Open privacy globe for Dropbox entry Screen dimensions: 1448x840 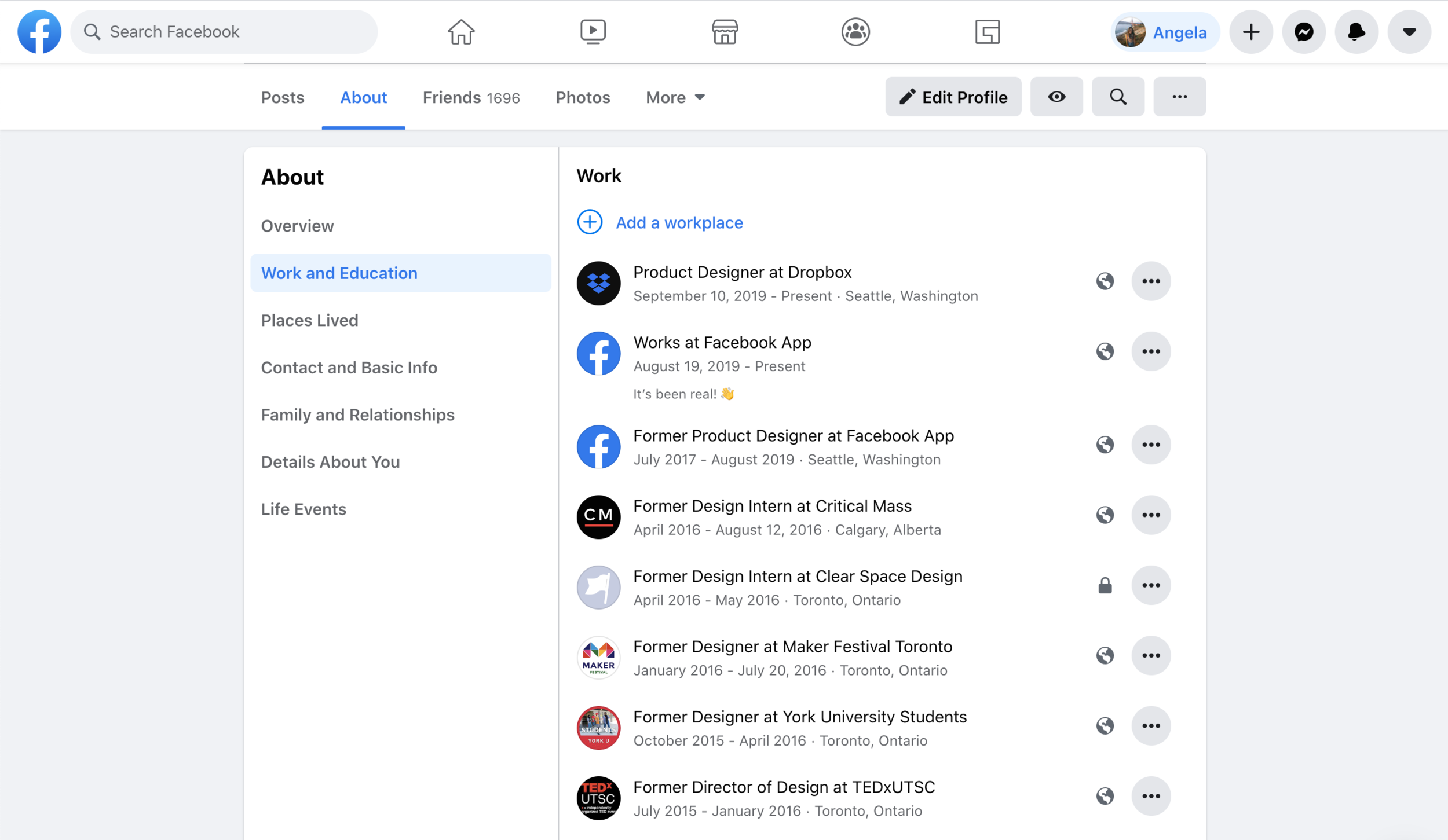(1105, 281)
